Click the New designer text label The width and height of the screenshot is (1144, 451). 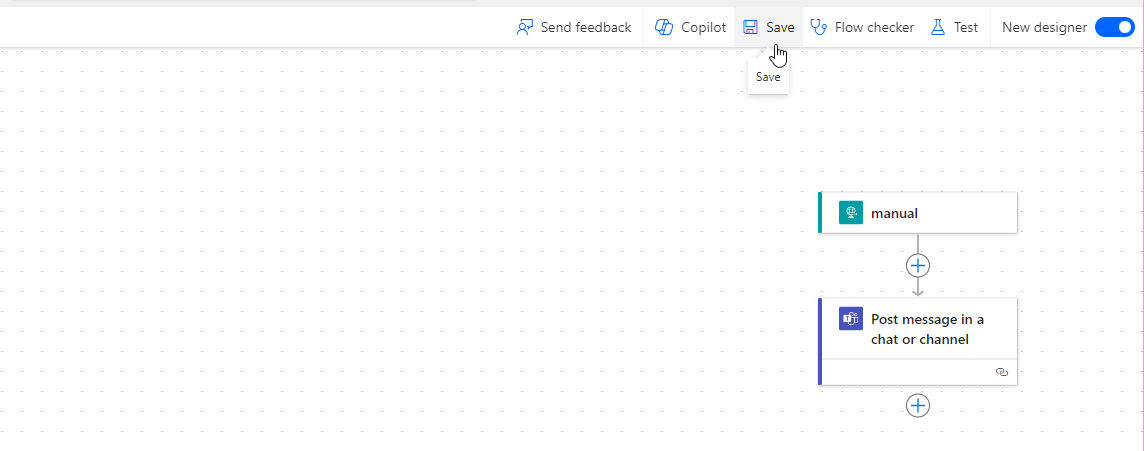(x=1044, y=27)
